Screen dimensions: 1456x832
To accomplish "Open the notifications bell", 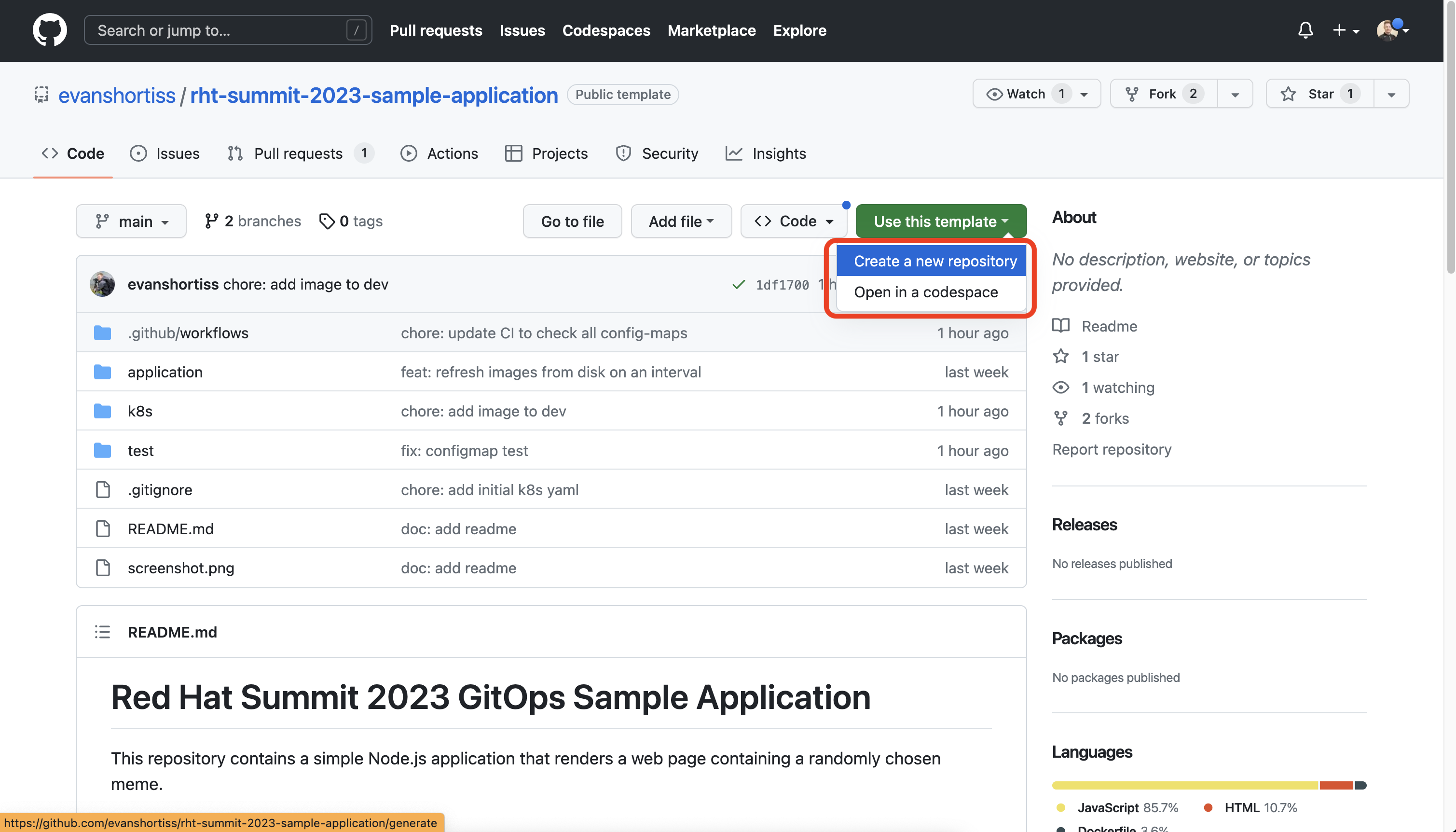I will 1305,30.
